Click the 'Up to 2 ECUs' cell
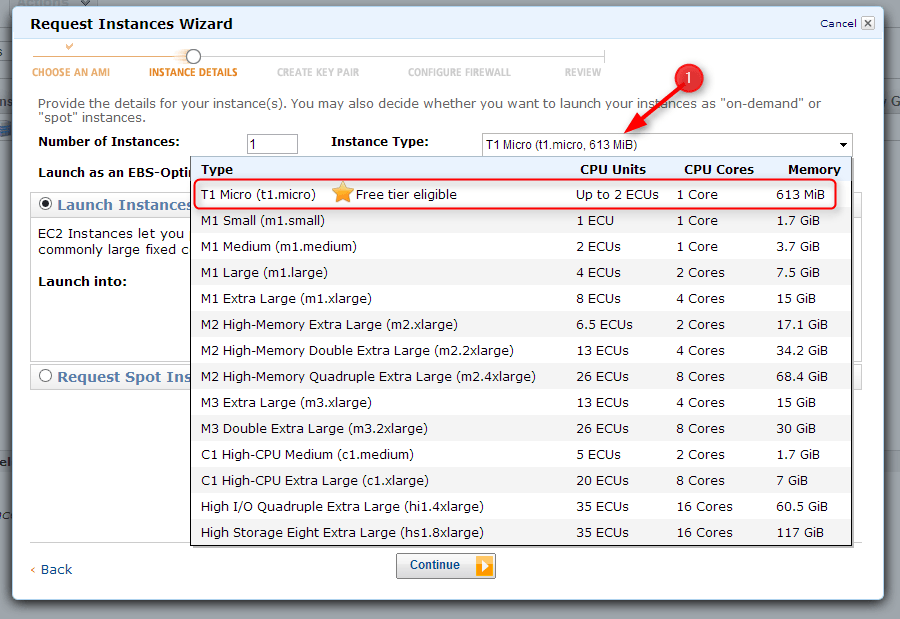Screen dimensions: 900x619 point(617,195)
